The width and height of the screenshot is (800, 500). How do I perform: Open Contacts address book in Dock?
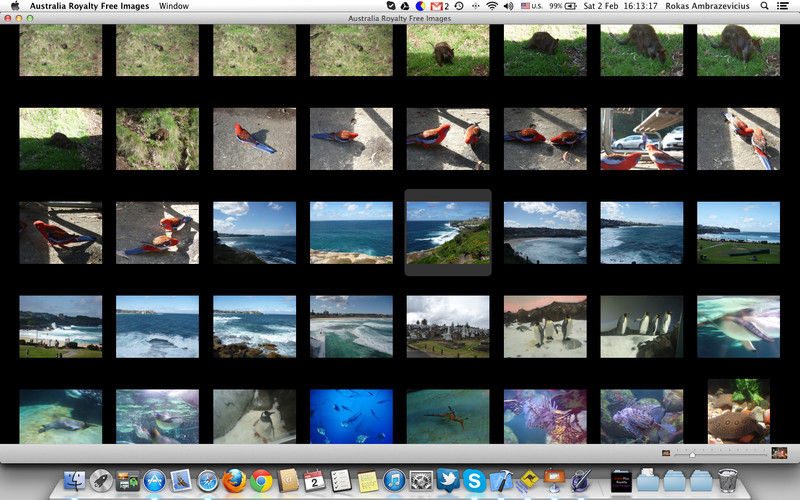pos(288,481)
